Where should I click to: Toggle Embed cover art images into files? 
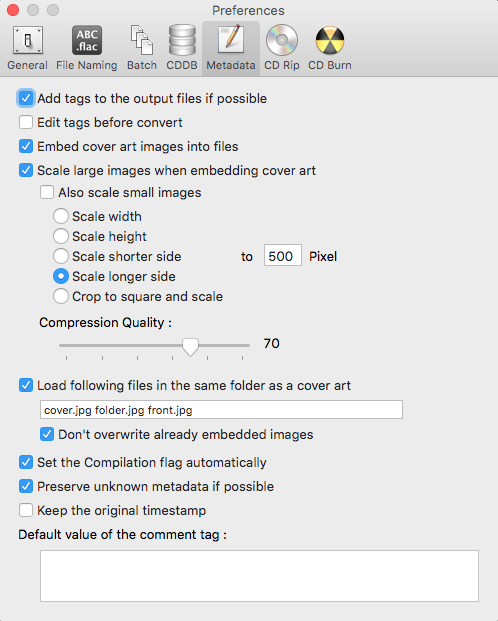[26, 147]
